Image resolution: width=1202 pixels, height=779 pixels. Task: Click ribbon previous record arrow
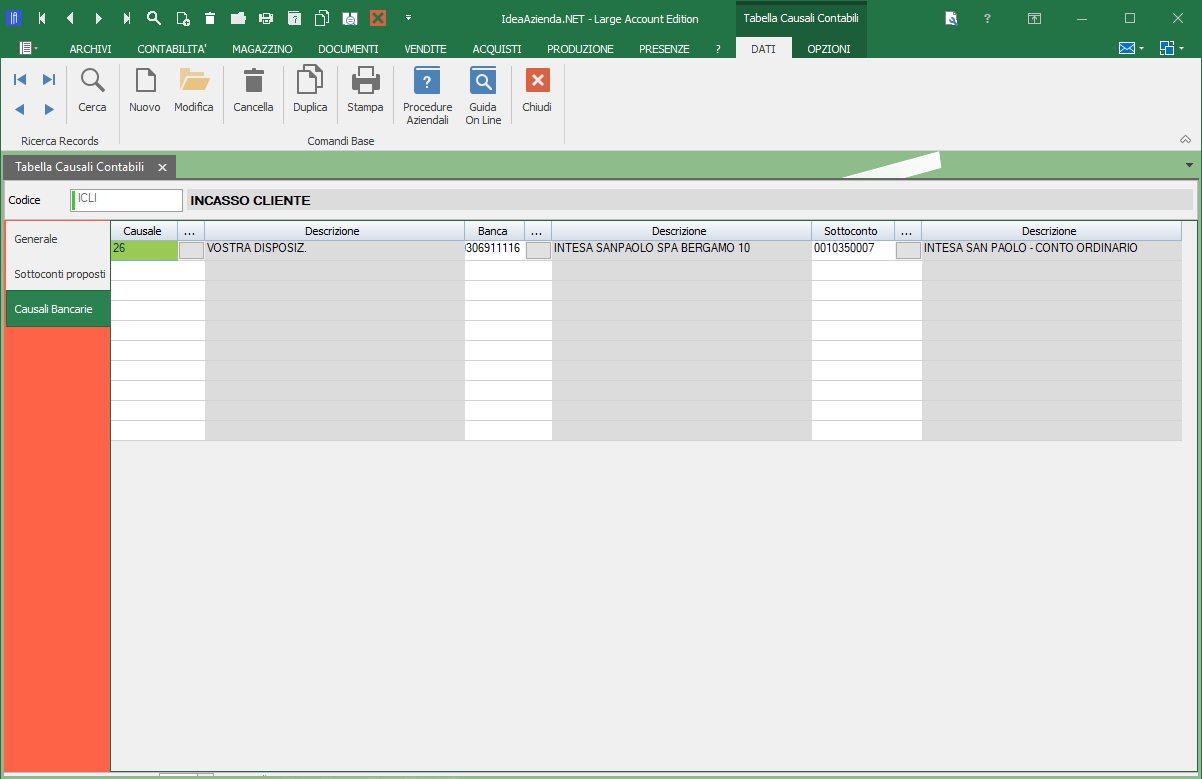[x=20, y=109]
